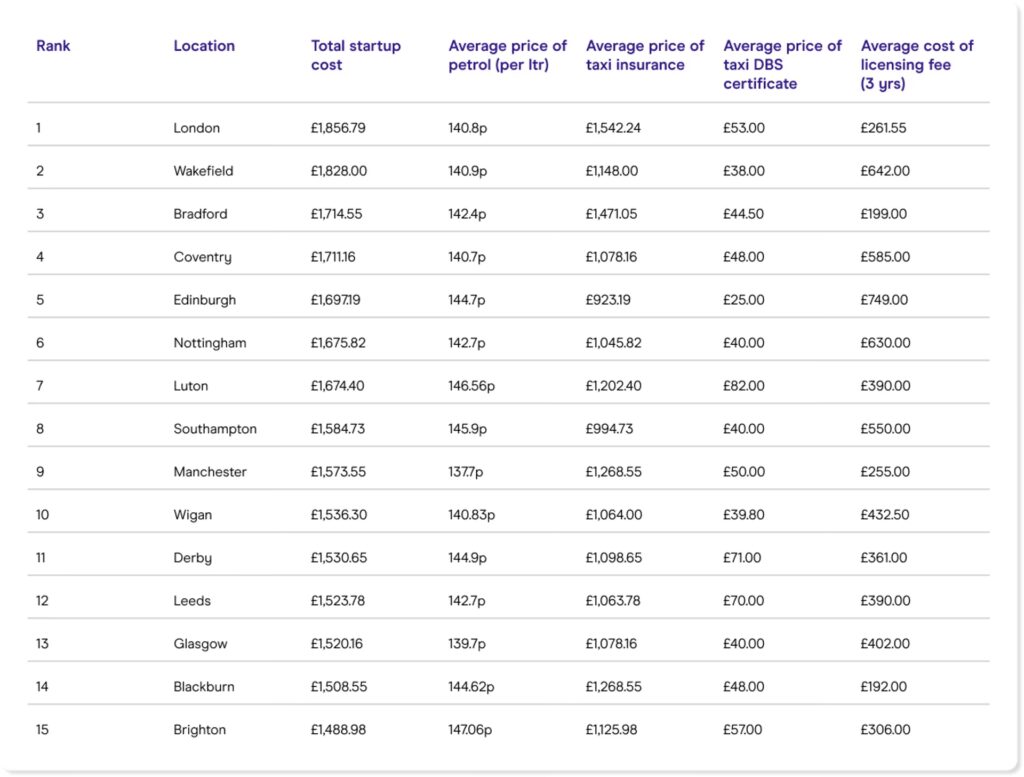Click Average price of petrol header
Viewport: 1024px width, 777px height.
507,55
